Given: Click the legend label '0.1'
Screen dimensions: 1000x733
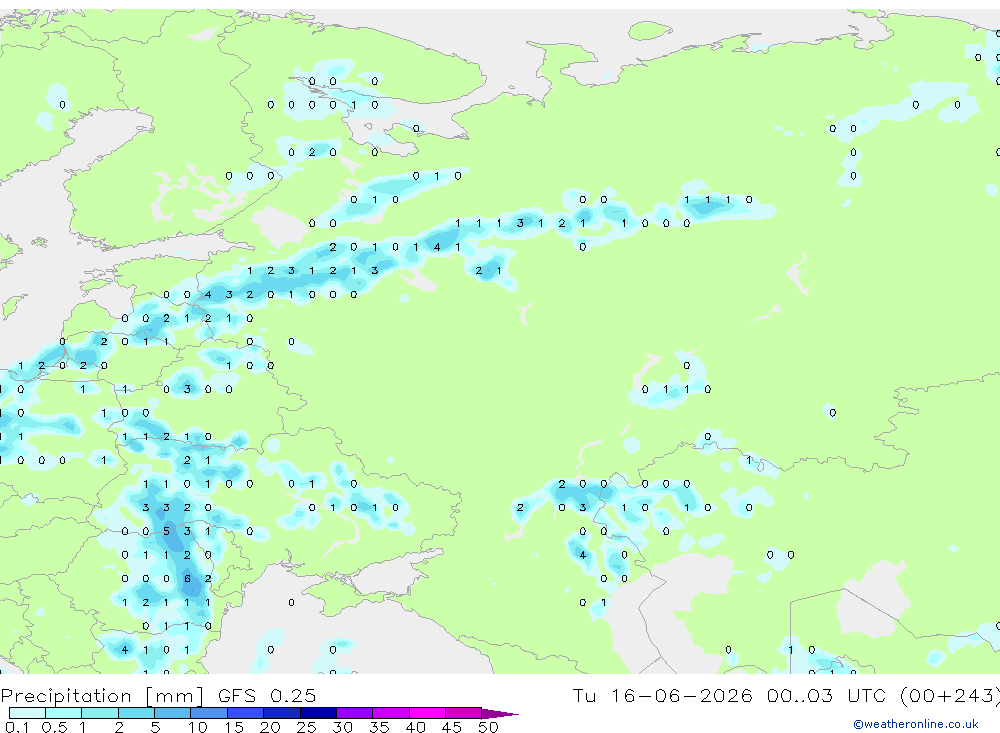Looking at the screenshot, I should tap(17, 727).
